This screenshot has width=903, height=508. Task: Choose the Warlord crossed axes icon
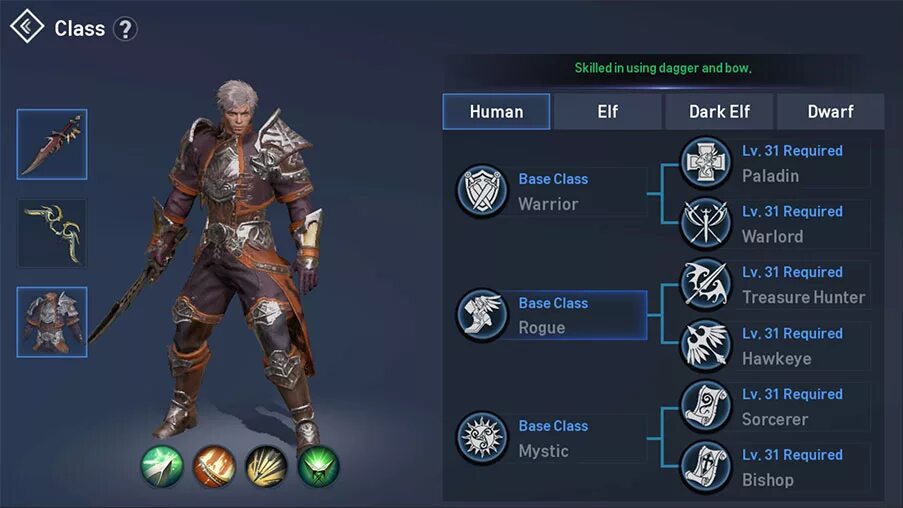[705, 223]
